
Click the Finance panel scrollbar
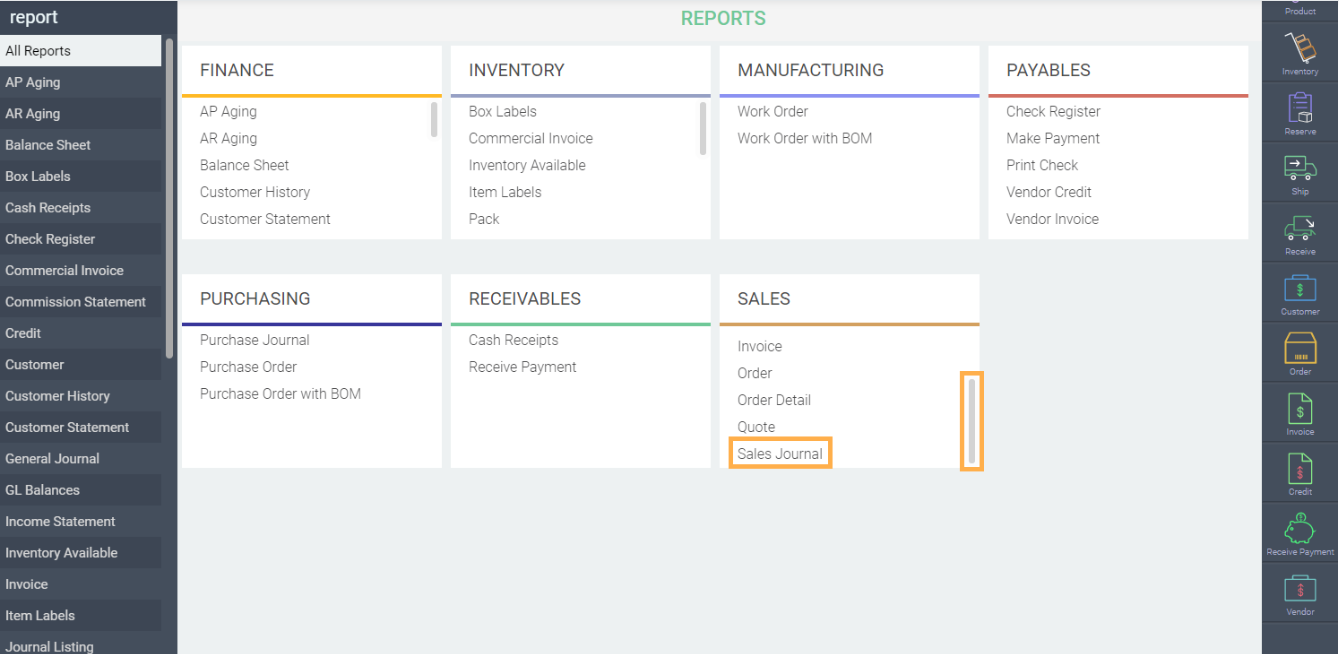[434, 119]
